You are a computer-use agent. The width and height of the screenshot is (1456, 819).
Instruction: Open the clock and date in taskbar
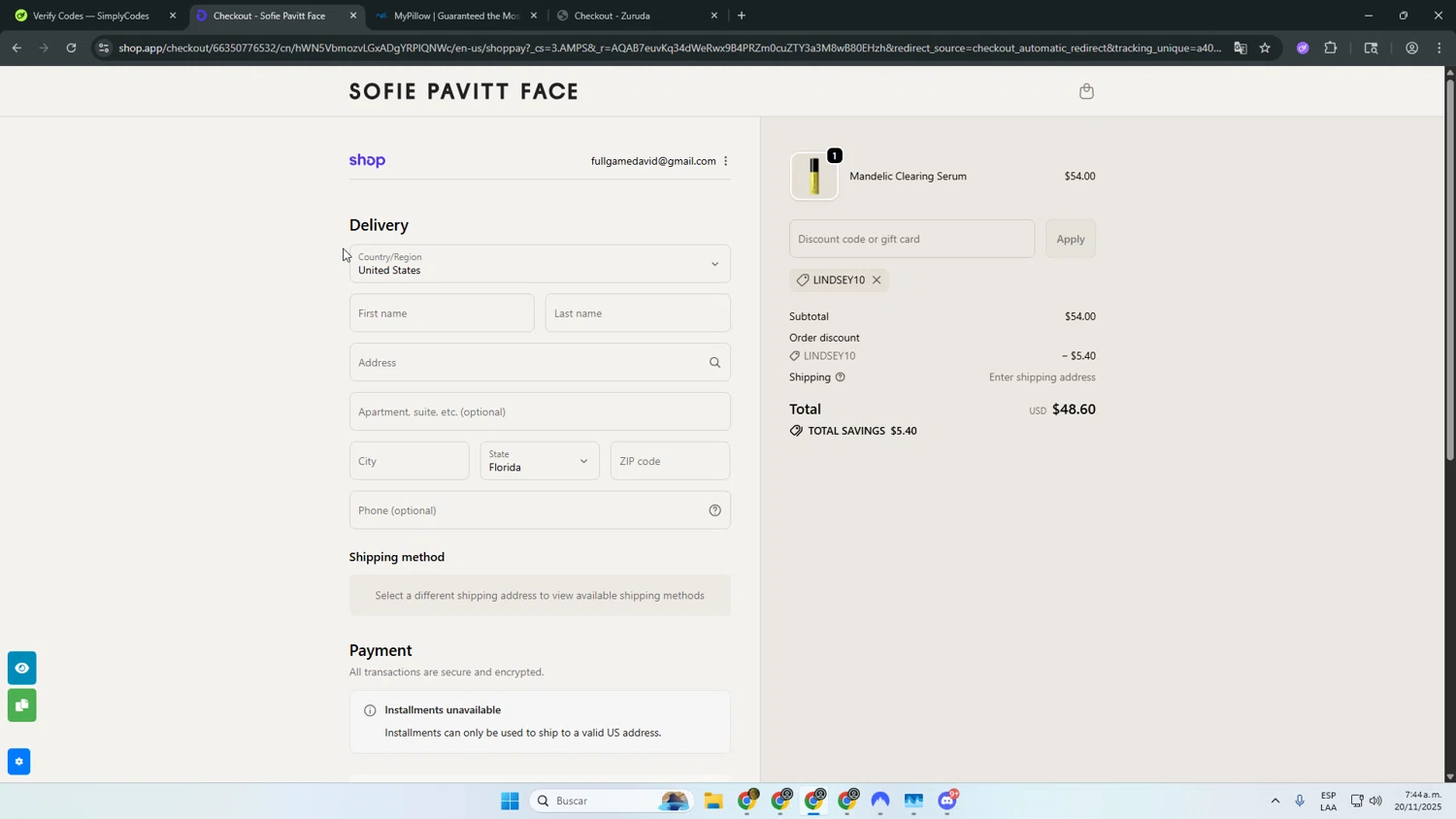(1420, 801)
